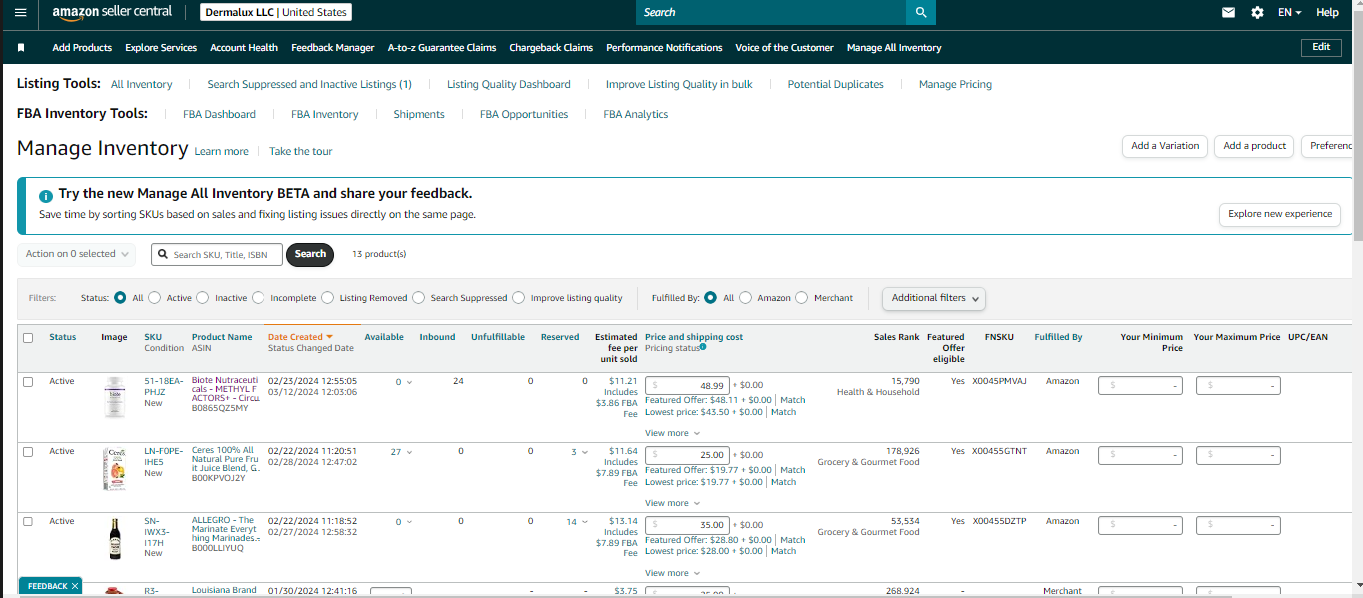Select the Inactive status filter
Viewport: 1363px width, 598px height.
click(x=203, y=298)
